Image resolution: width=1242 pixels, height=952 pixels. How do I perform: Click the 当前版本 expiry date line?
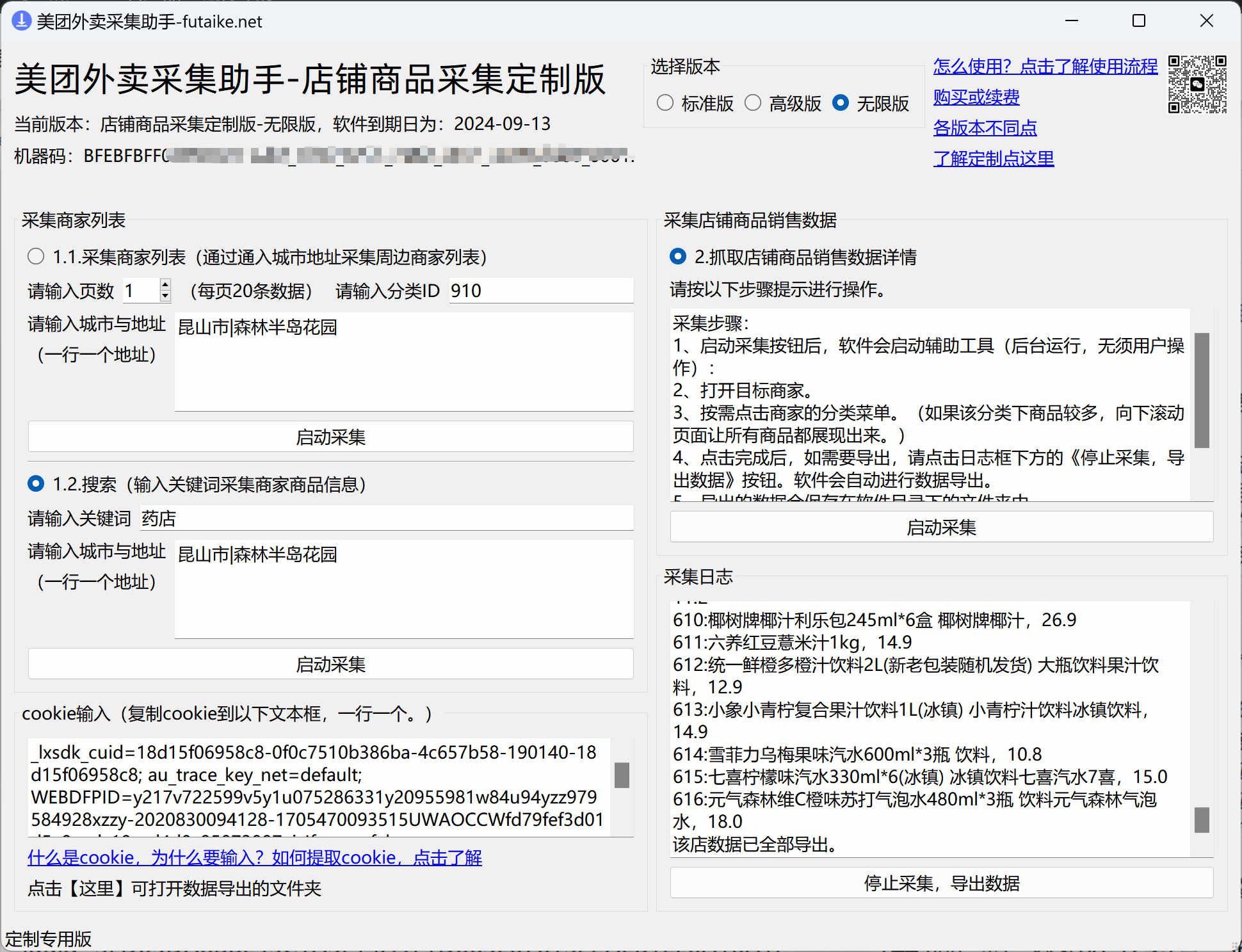(282, 124)
